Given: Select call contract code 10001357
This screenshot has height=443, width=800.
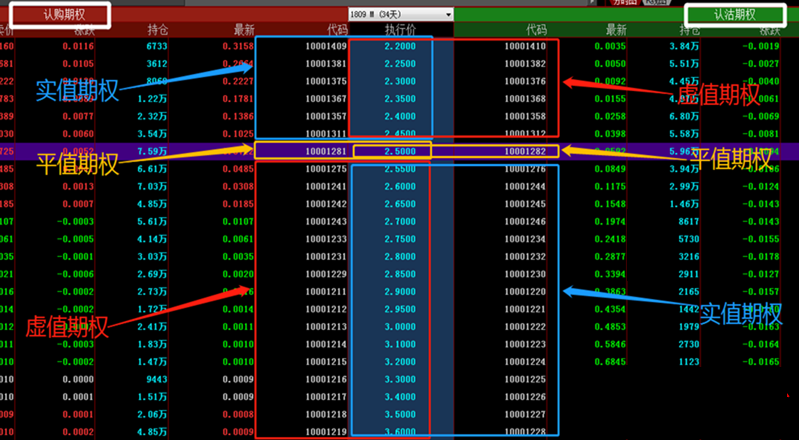Looking at the screenshot, I should (326, 116).
